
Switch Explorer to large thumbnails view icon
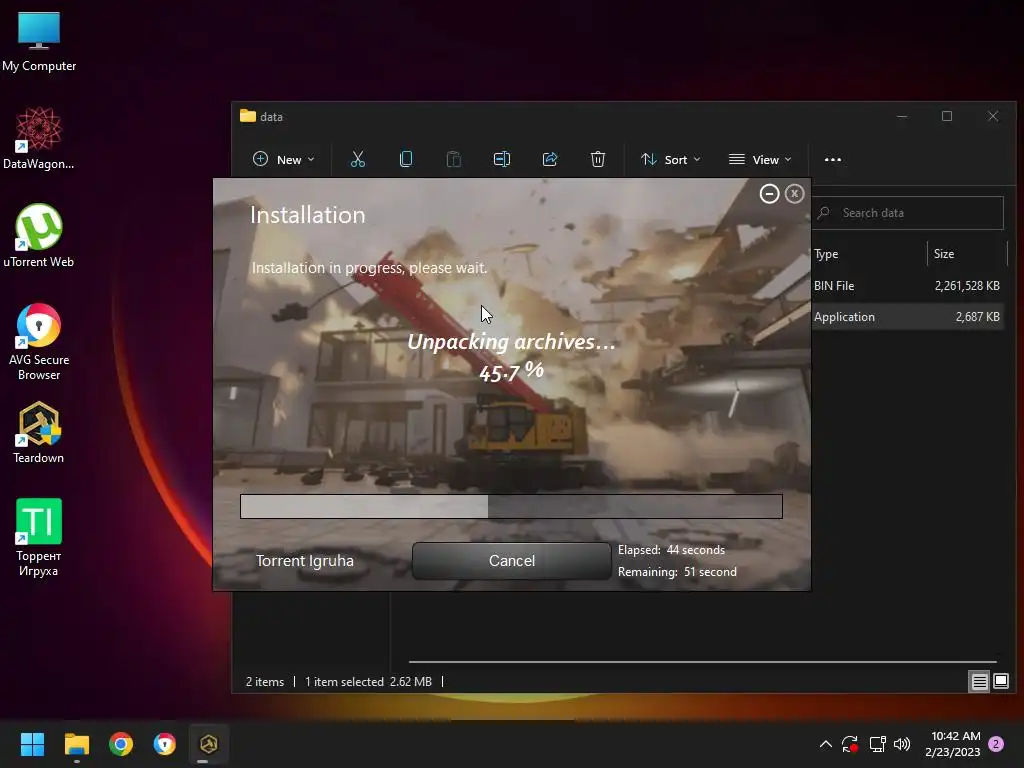point(1000,682)
